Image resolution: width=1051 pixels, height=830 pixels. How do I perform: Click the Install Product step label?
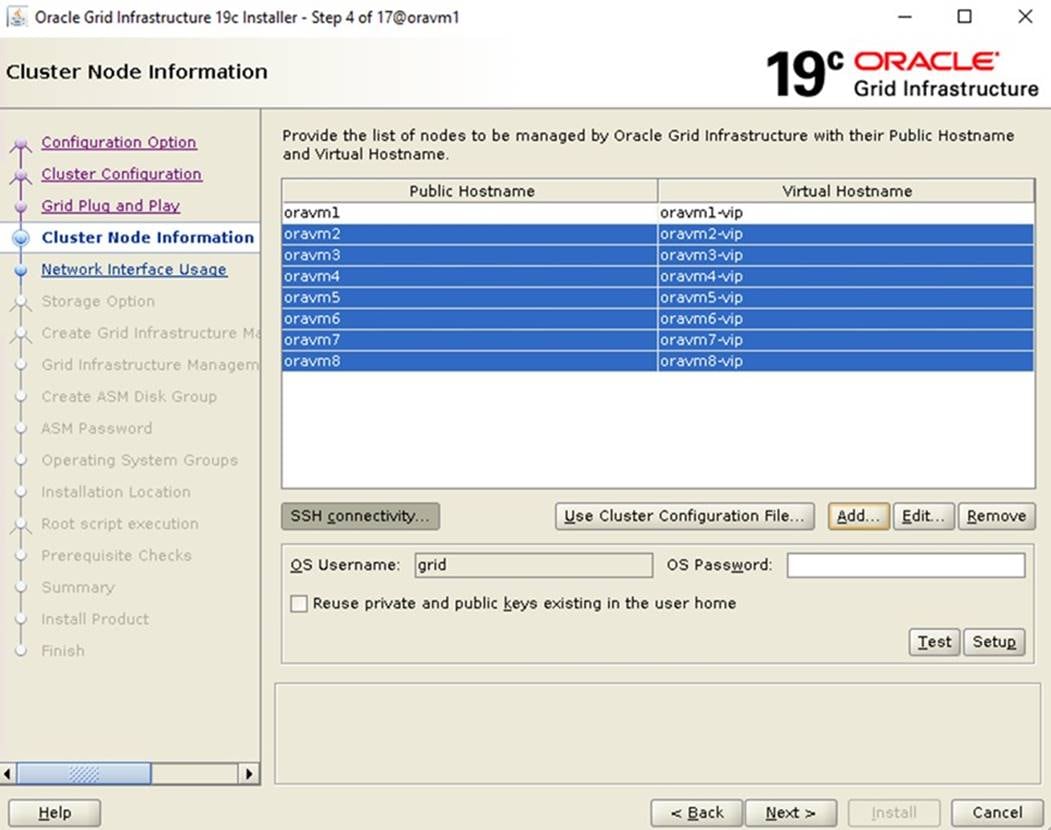pos(95,619)
